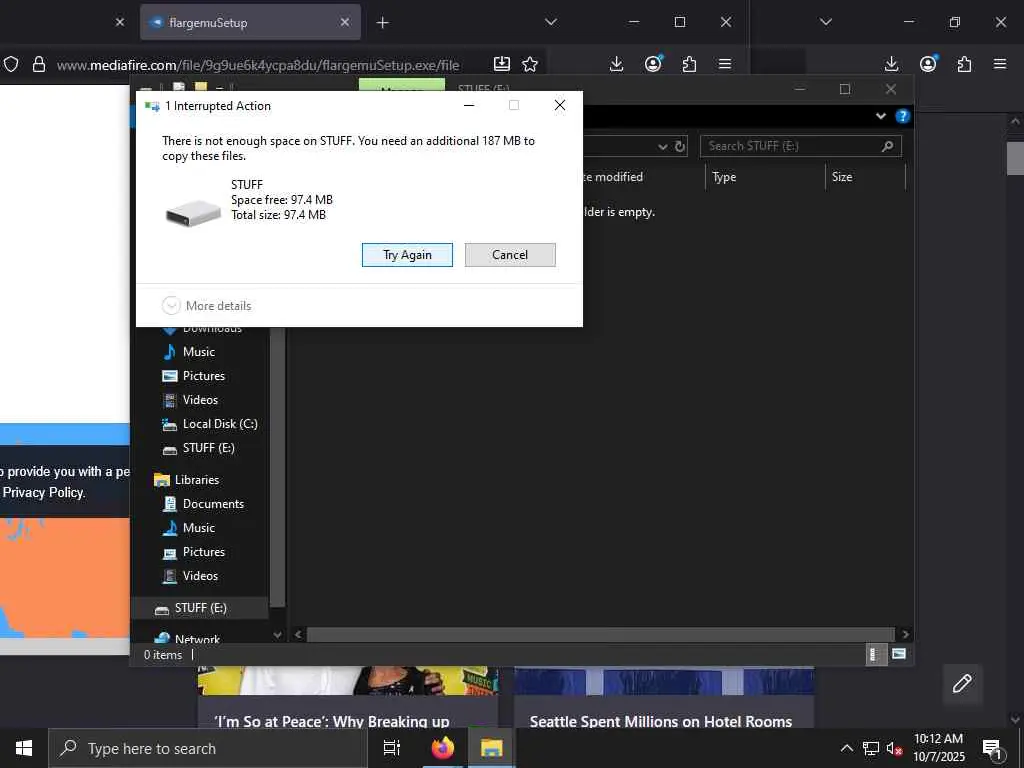This screenshot has width=1024, height=768.
Task: Sort by Date modified column
Action: (x=613, y=177)
